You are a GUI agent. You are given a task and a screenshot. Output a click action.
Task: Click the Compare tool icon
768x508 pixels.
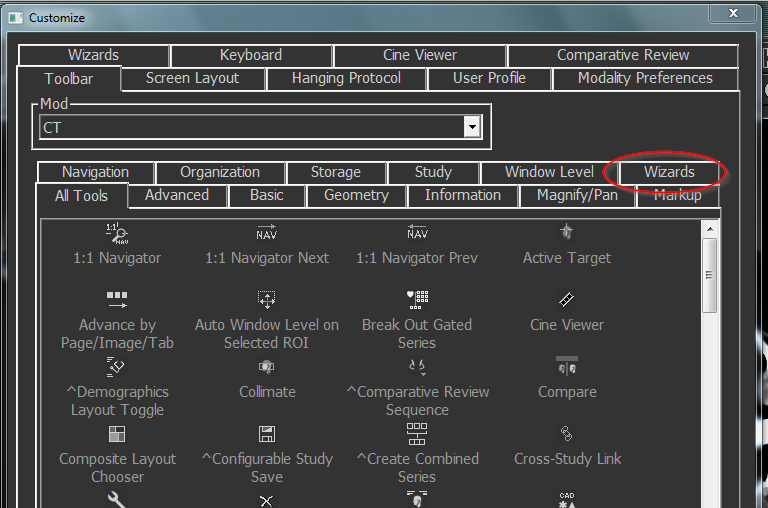tap(567, 366)
